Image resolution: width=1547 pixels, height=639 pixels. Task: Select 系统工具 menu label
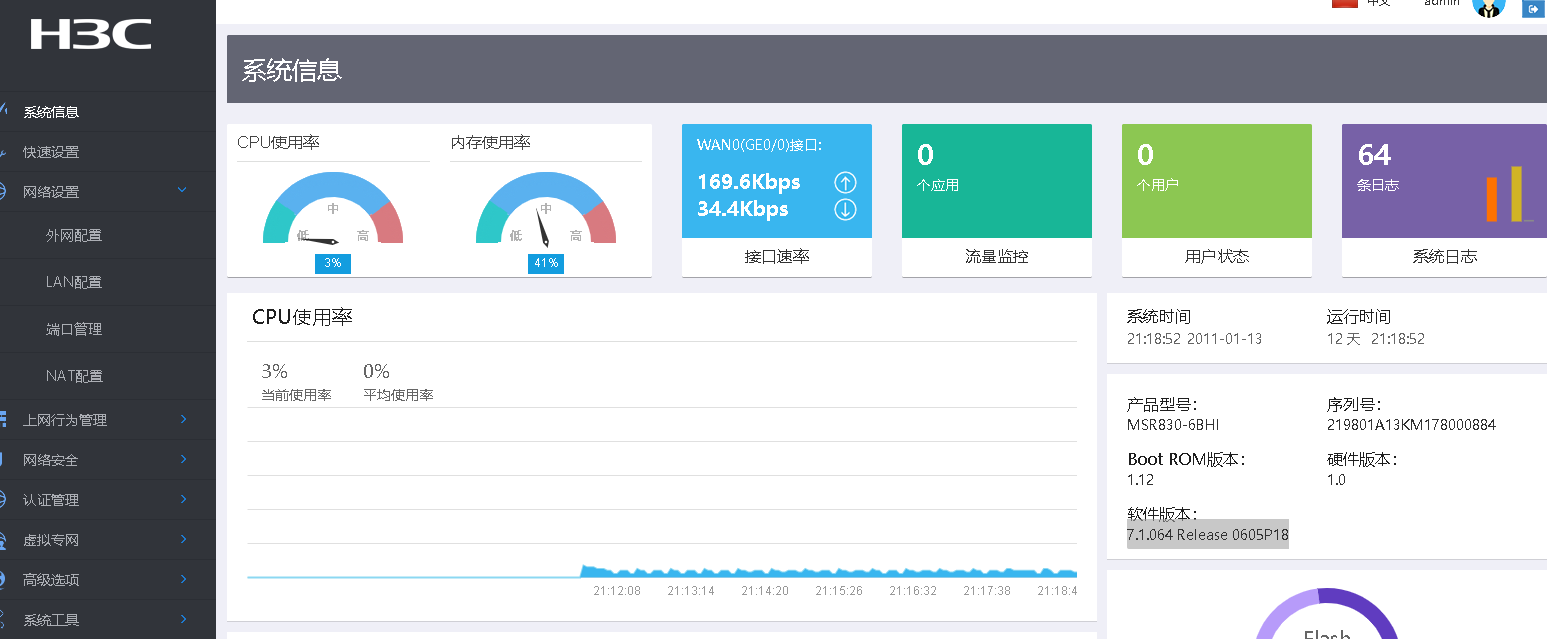[x=51, y=620]
